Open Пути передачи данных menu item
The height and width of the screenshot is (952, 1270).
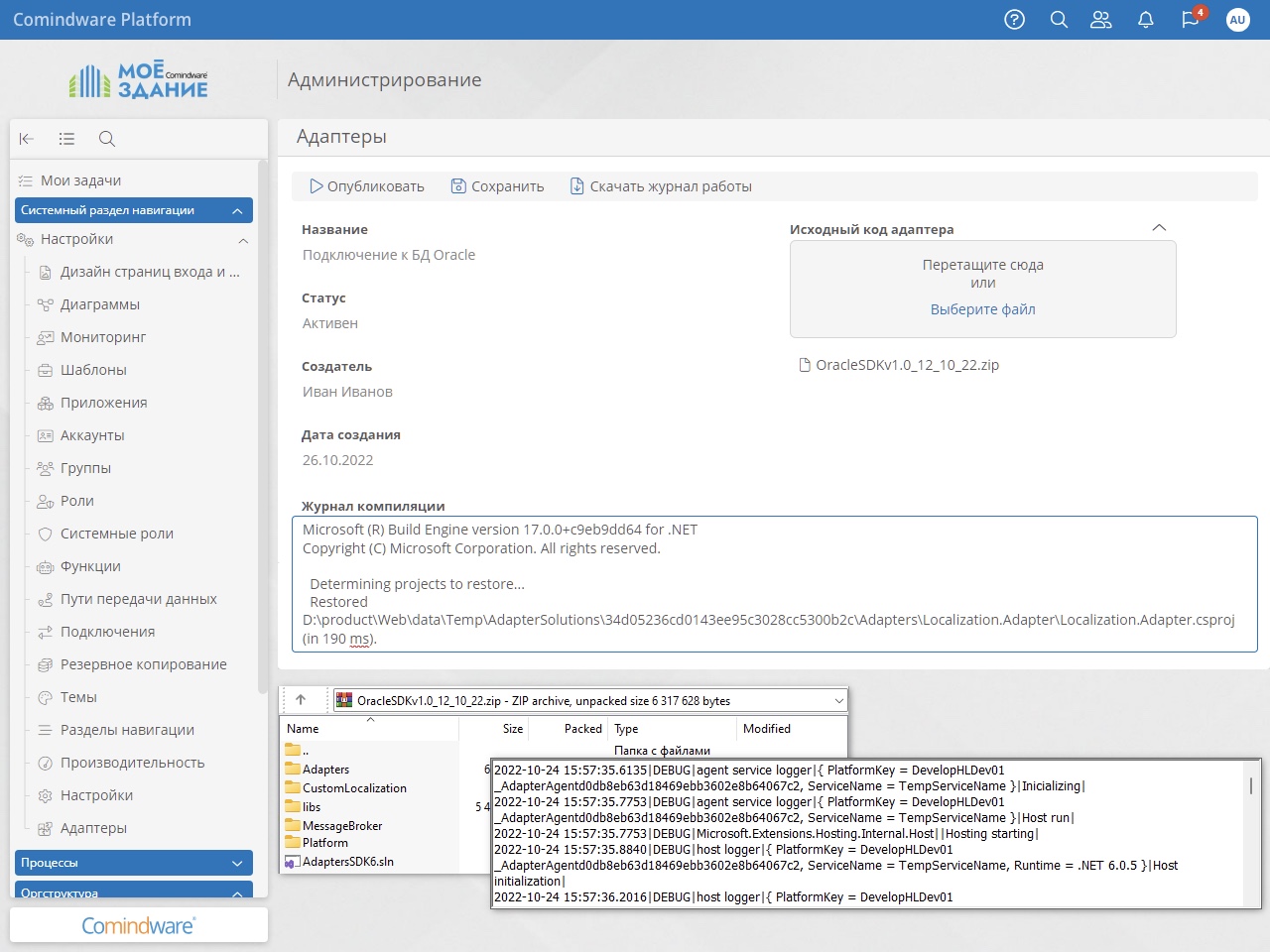[x=139, y=599]
